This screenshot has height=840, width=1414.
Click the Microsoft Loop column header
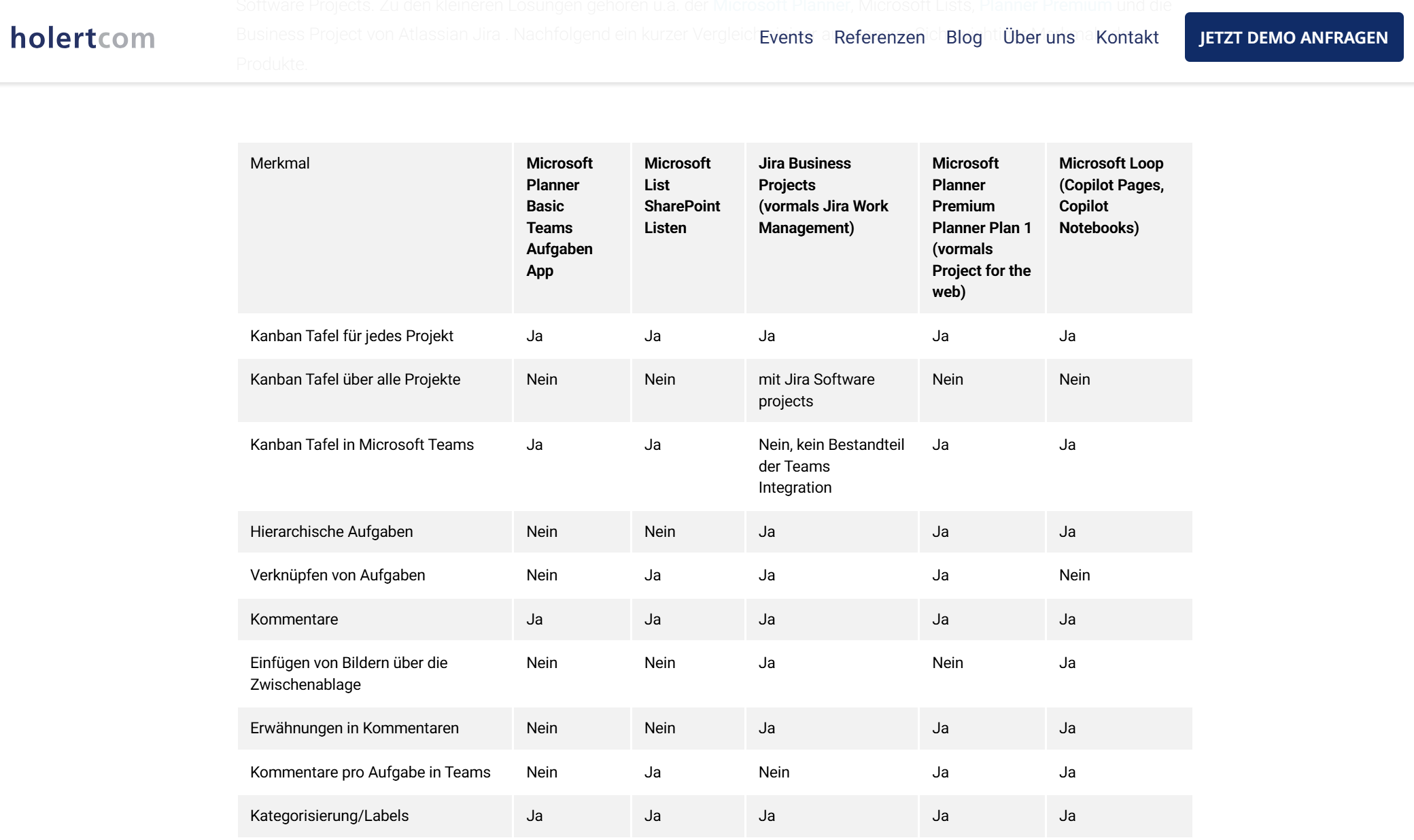pos(1111,196)
